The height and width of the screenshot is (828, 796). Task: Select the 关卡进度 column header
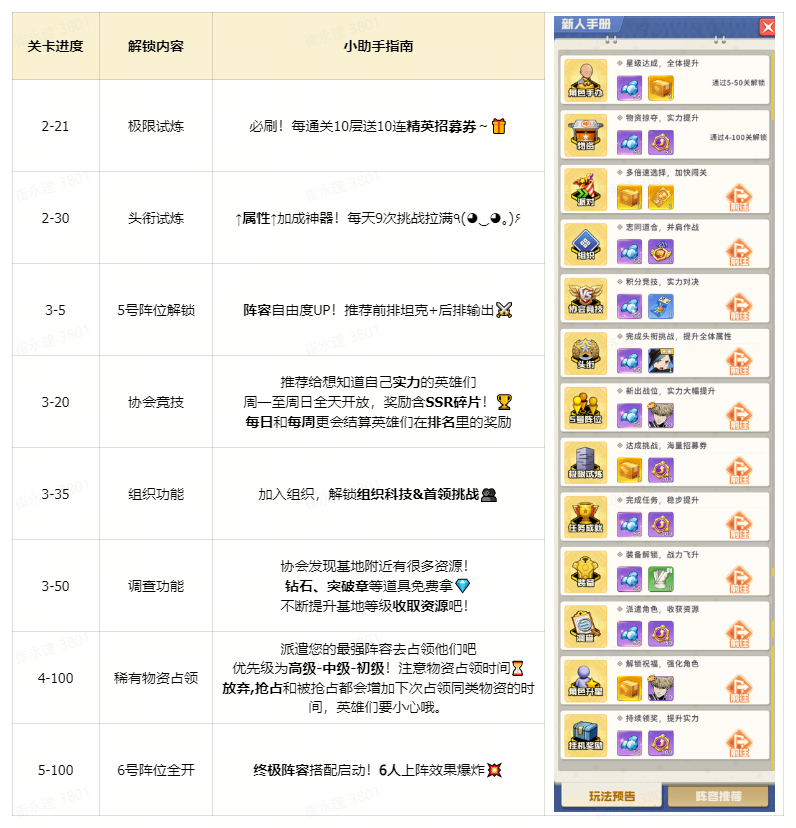click(55, 46)
